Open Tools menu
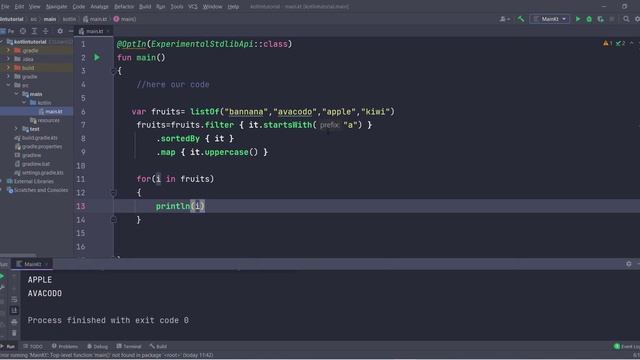The width and height of the screenshot is (640, 360). click(177, 7)
